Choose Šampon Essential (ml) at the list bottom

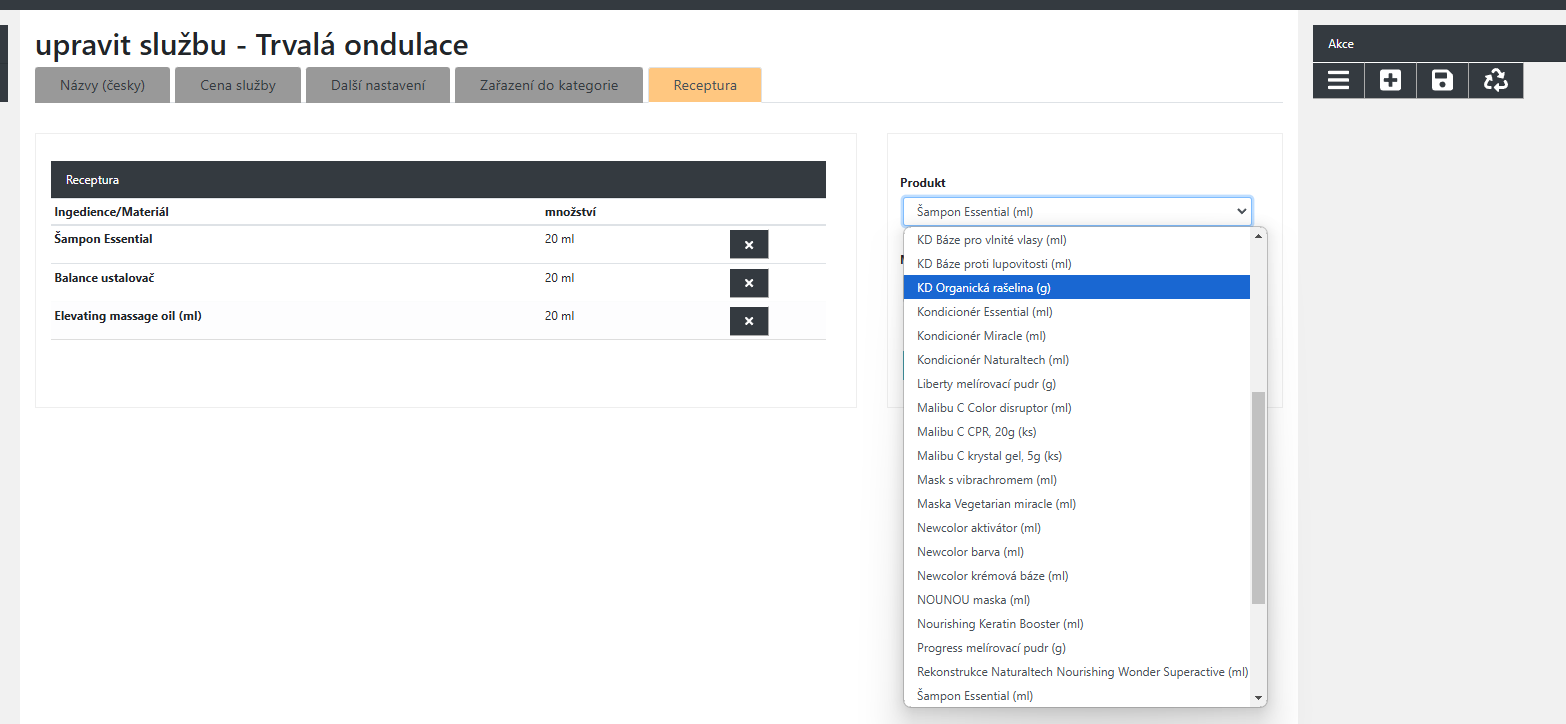(x=1077, y=696)
